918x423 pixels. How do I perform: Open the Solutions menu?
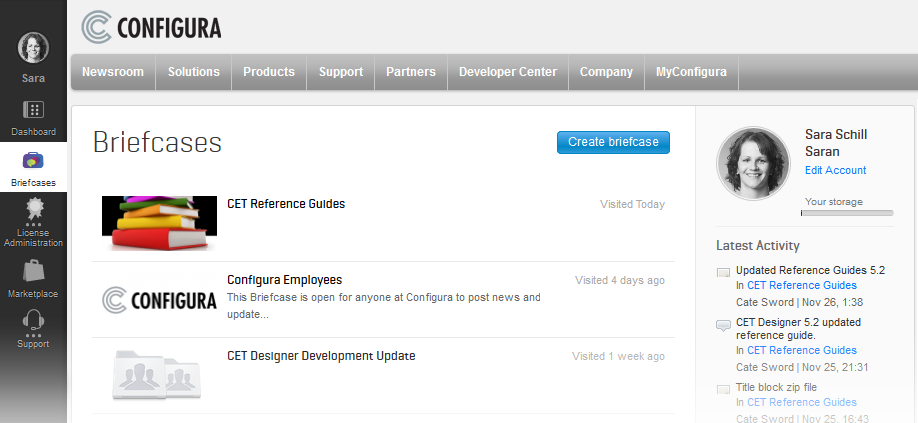(193, 72)
